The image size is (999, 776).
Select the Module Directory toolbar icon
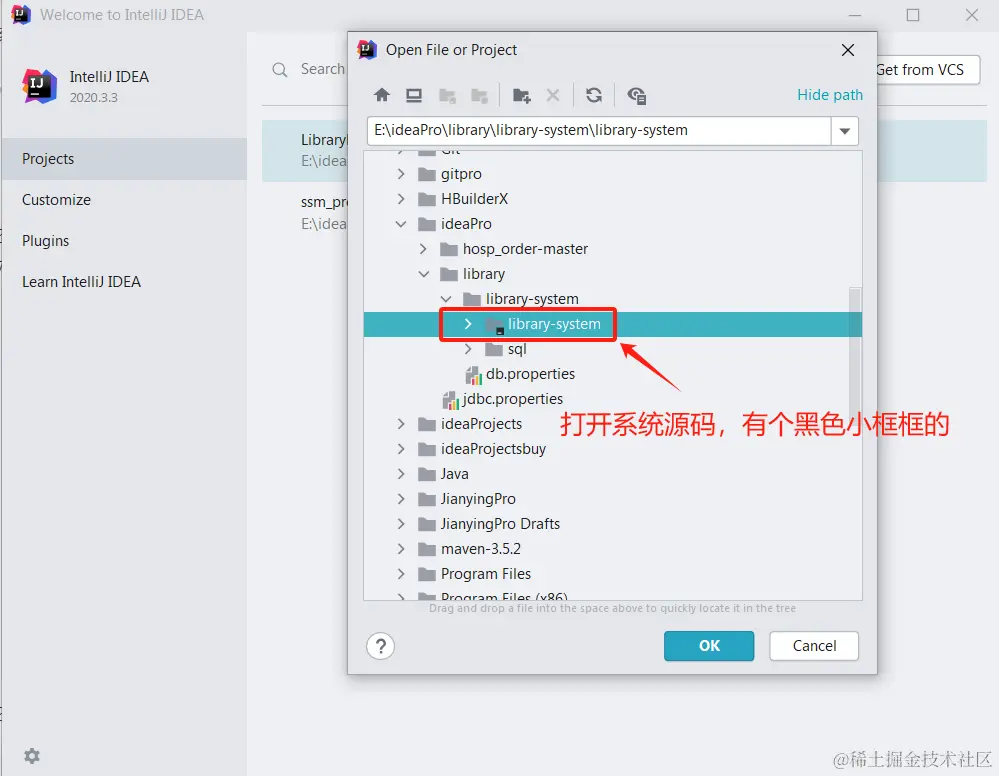tap(479, 96)
